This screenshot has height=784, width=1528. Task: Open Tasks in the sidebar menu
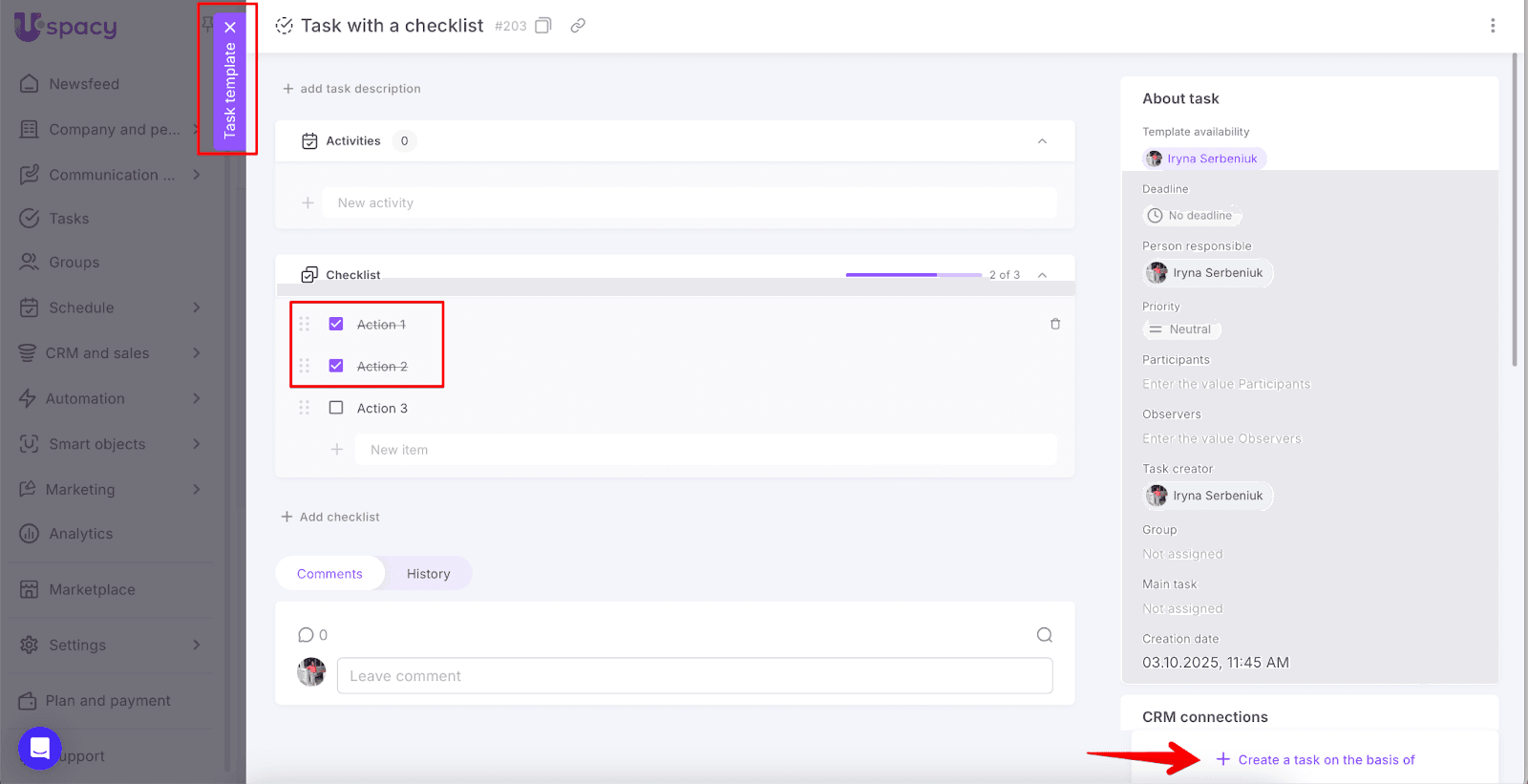click(x=69, y=219)
